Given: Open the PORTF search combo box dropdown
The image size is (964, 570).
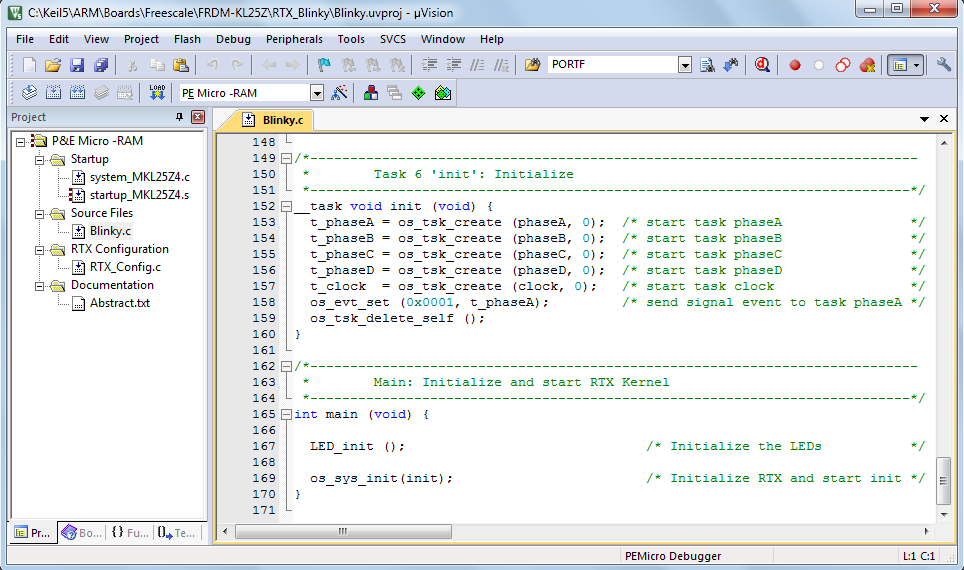Looking at the screenshot, I should tap(685, 65).
